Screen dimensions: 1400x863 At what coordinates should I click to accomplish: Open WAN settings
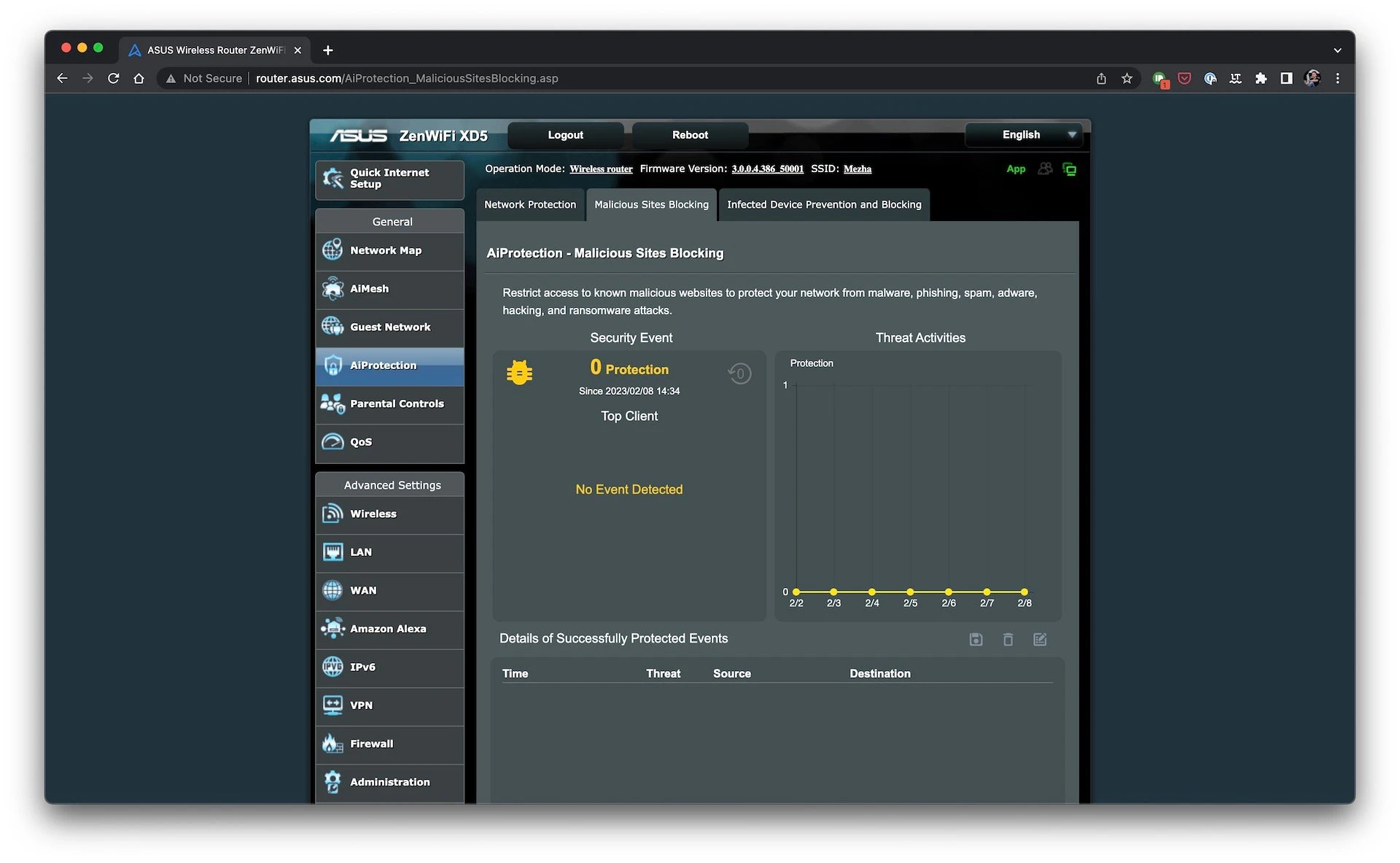389,590
